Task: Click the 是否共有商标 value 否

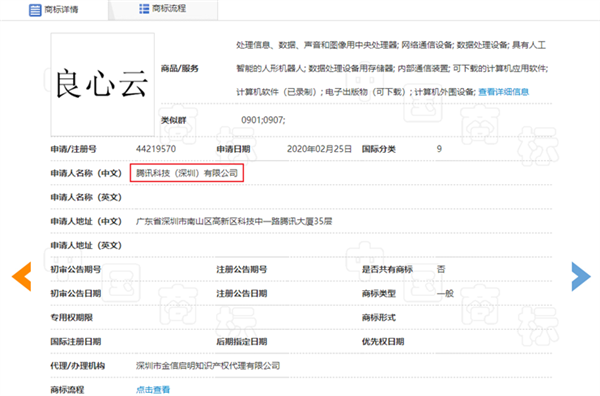Action: (441, 269)
